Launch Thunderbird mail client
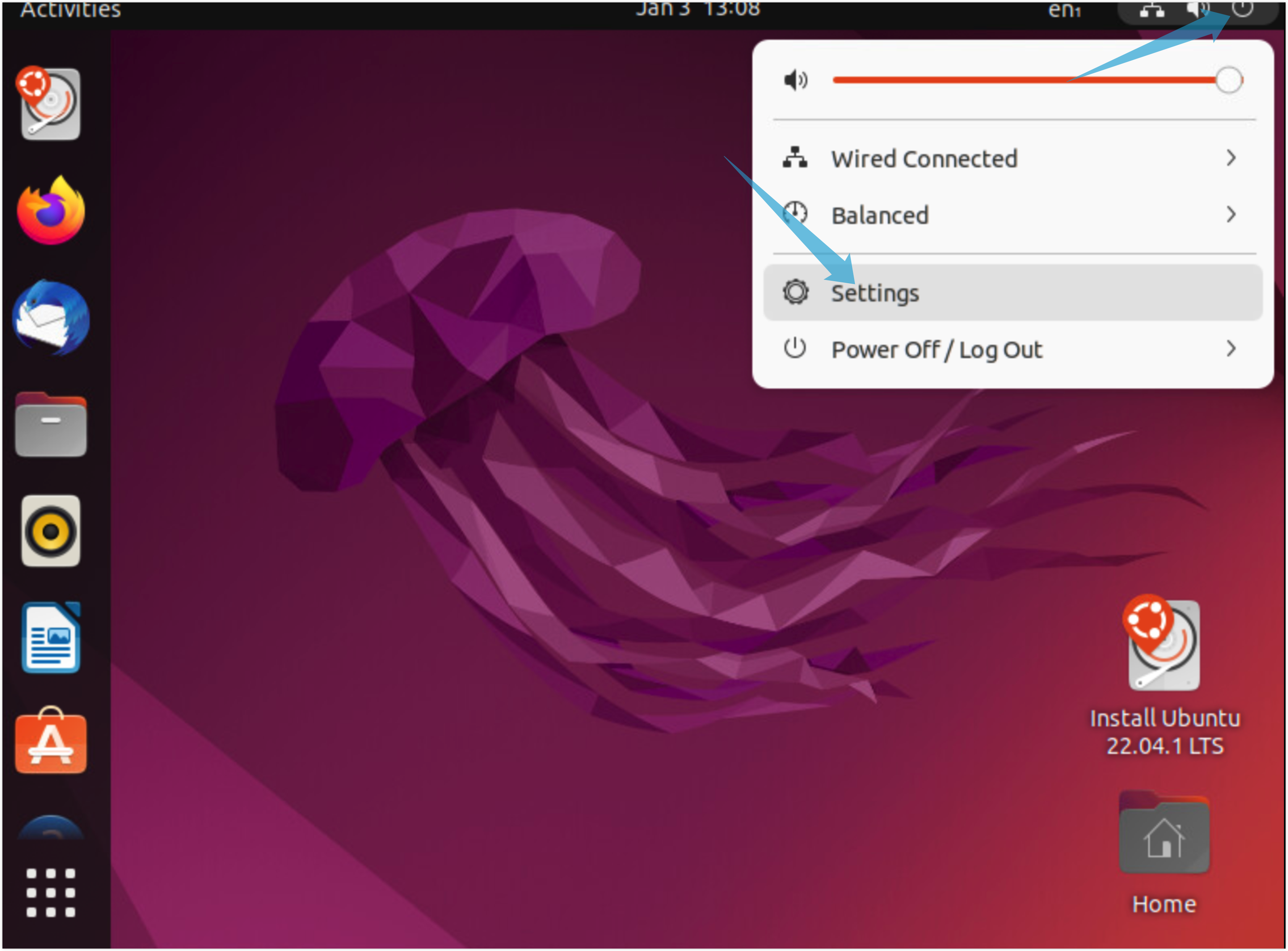The width and height of the screenshot is (1288, 951). [51, 318]
